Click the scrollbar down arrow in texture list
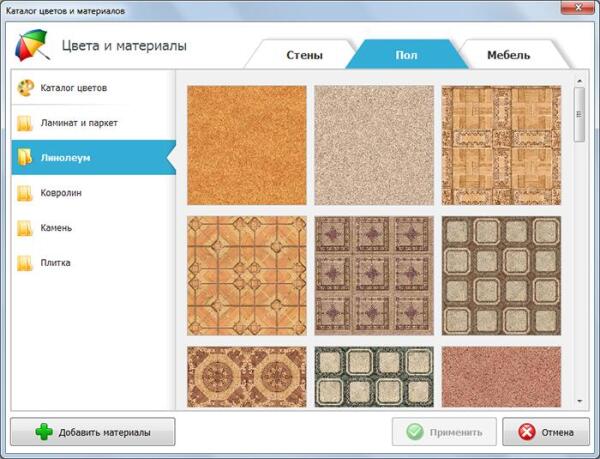600x459 pixels. point(580,401)
